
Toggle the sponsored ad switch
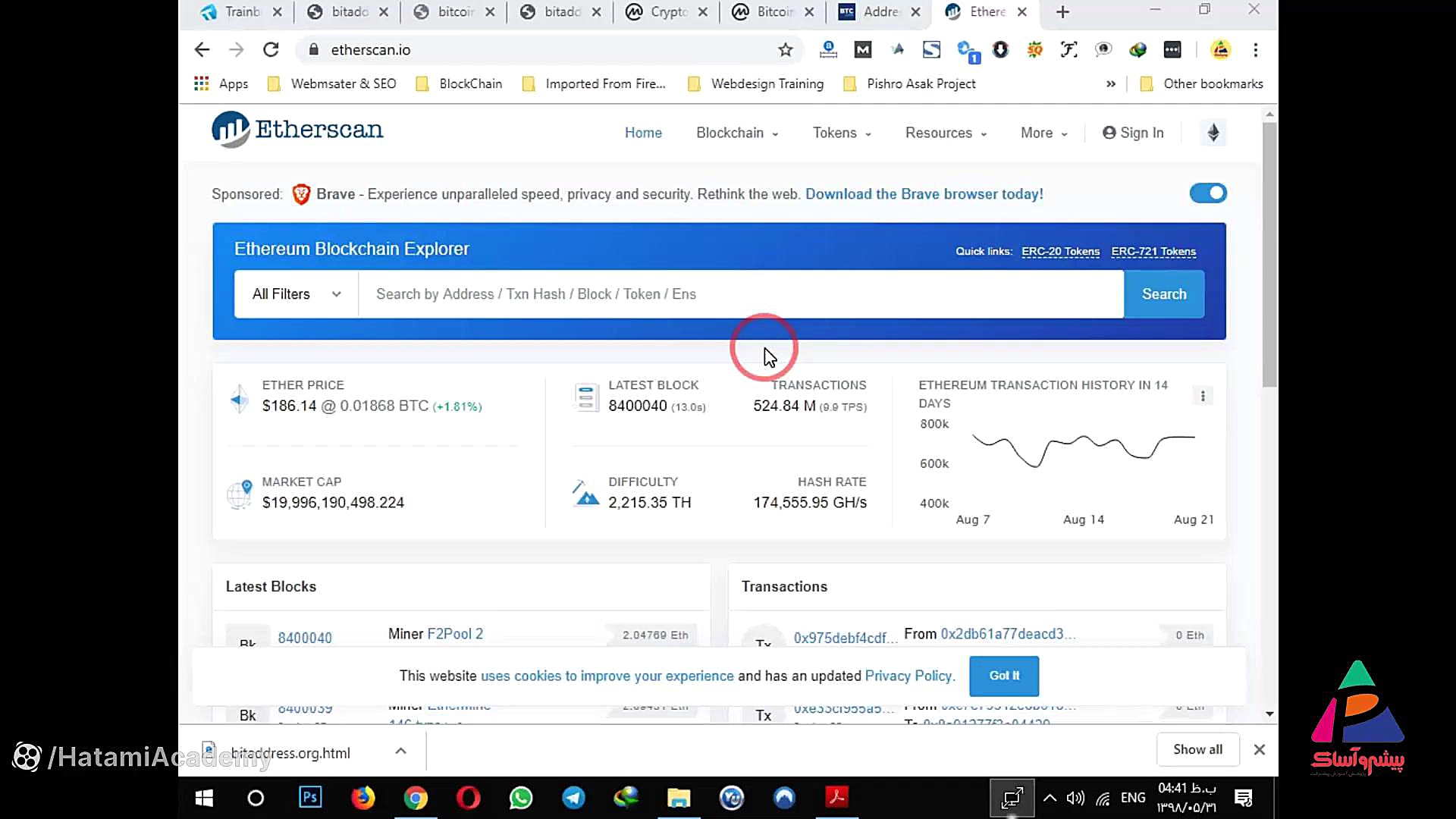click(1208, 193)
